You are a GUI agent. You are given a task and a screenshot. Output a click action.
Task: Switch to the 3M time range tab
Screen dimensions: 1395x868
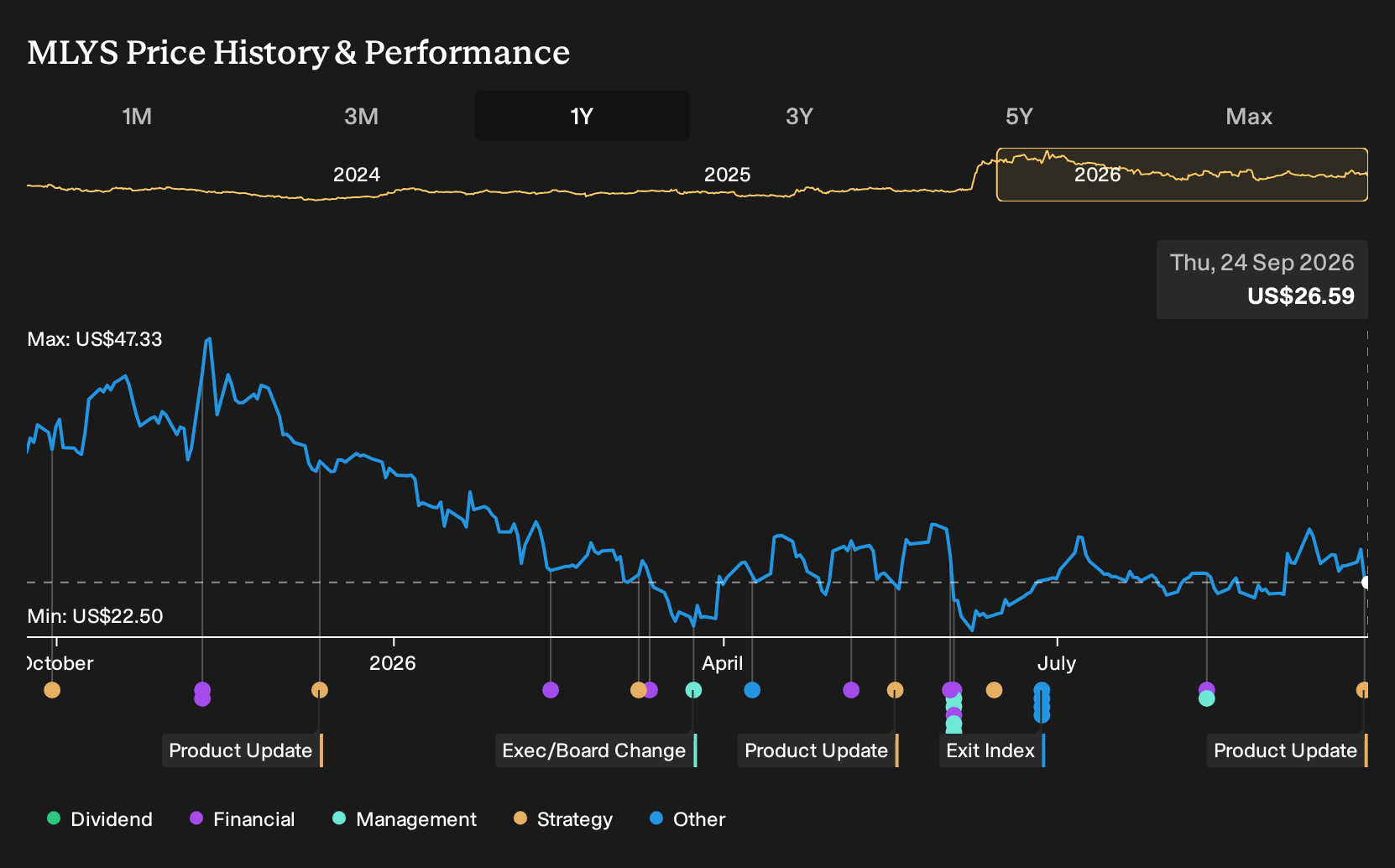(x=361, y=116)
